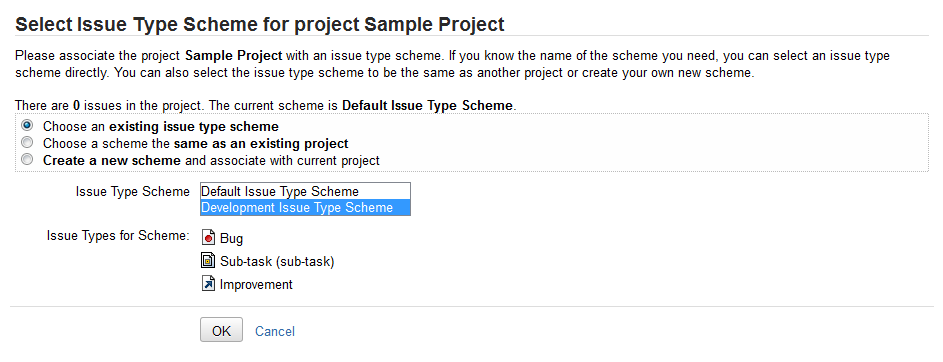The image size is (943, 362).
Task: Click the Cancel link
Action: pos(275,331)
